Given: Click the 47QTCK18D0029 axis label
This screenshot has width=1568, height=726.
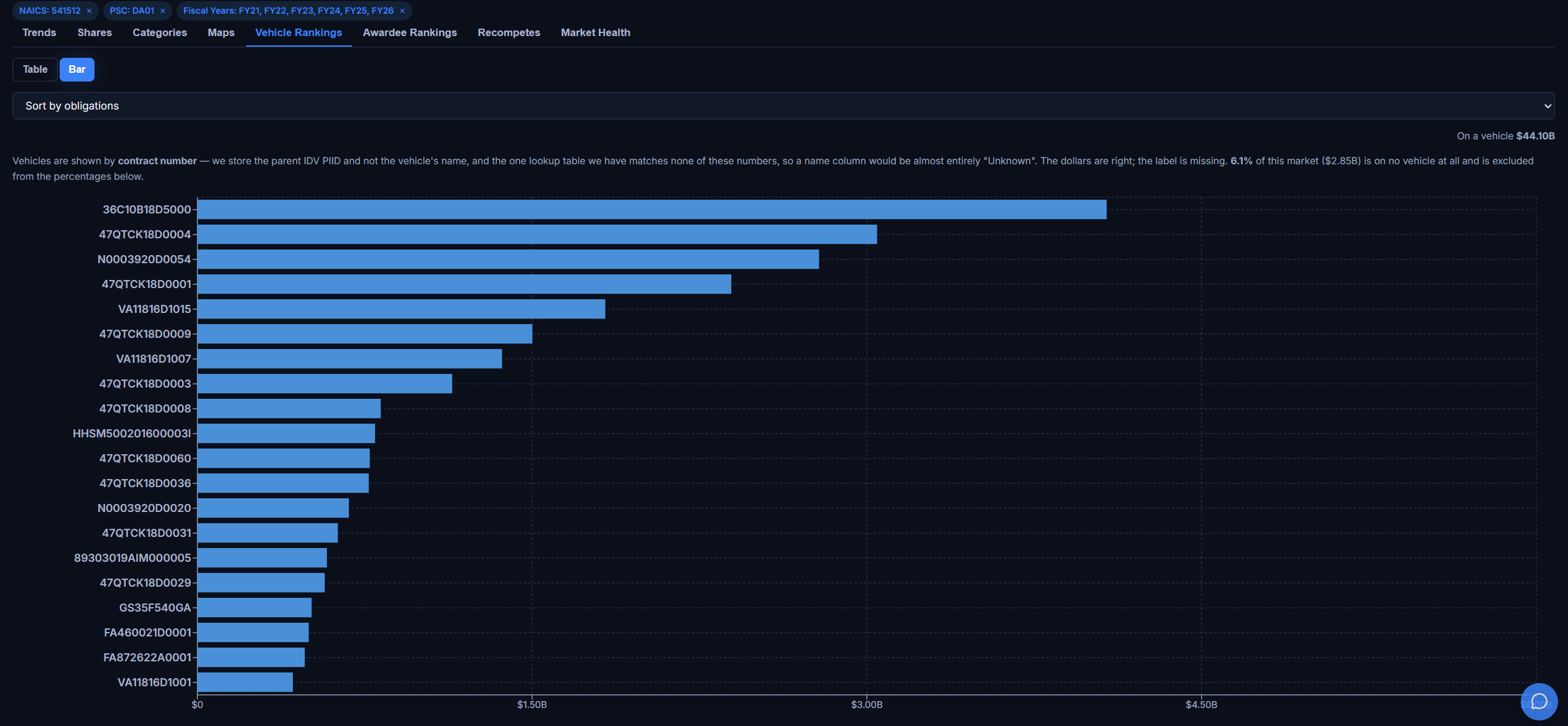Looking at the screenshot, I should 145,583.
